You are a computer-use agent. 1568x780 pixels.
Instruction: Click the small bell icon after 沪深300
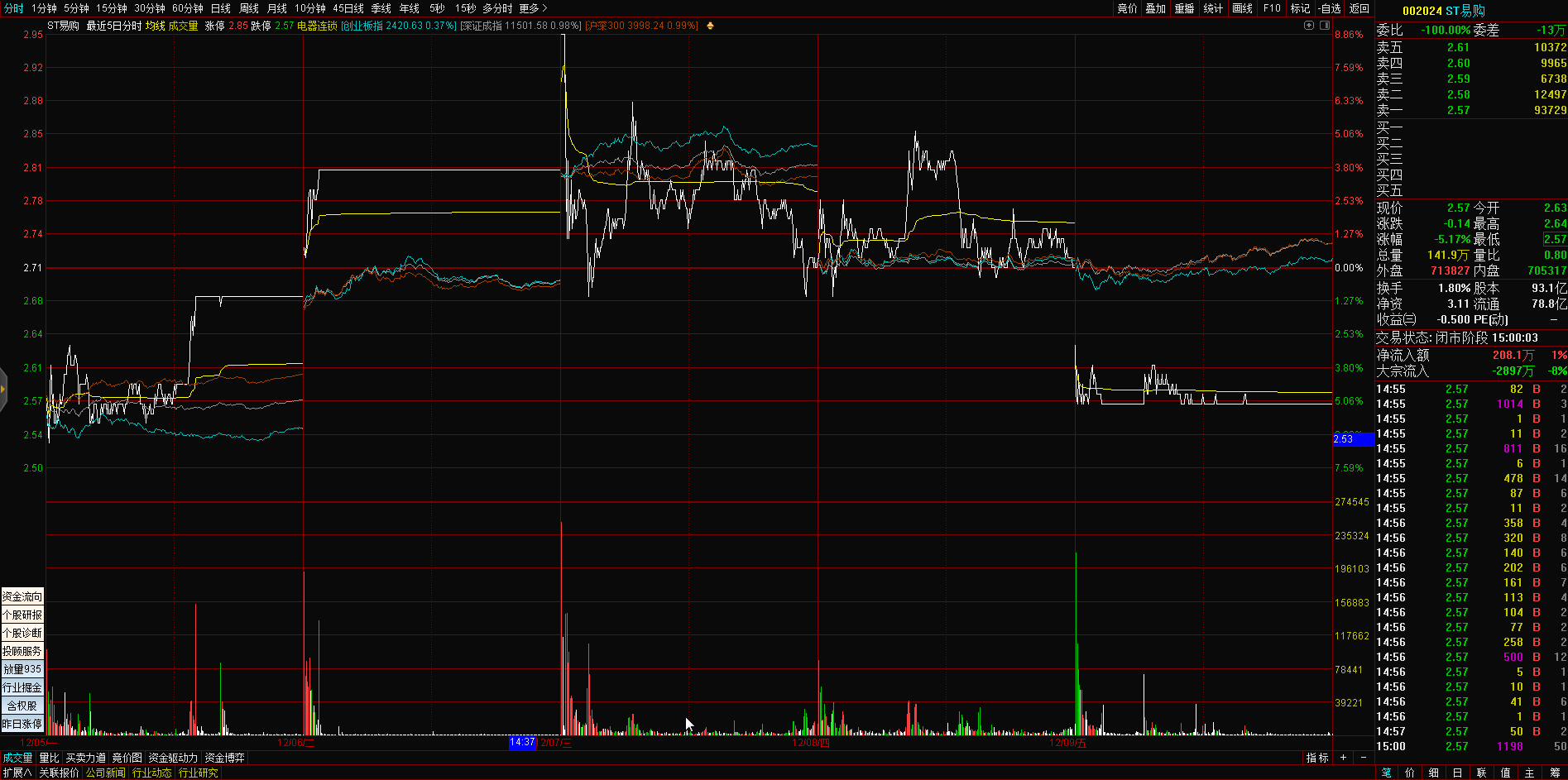pyautogui.click(x=710, y=26)
